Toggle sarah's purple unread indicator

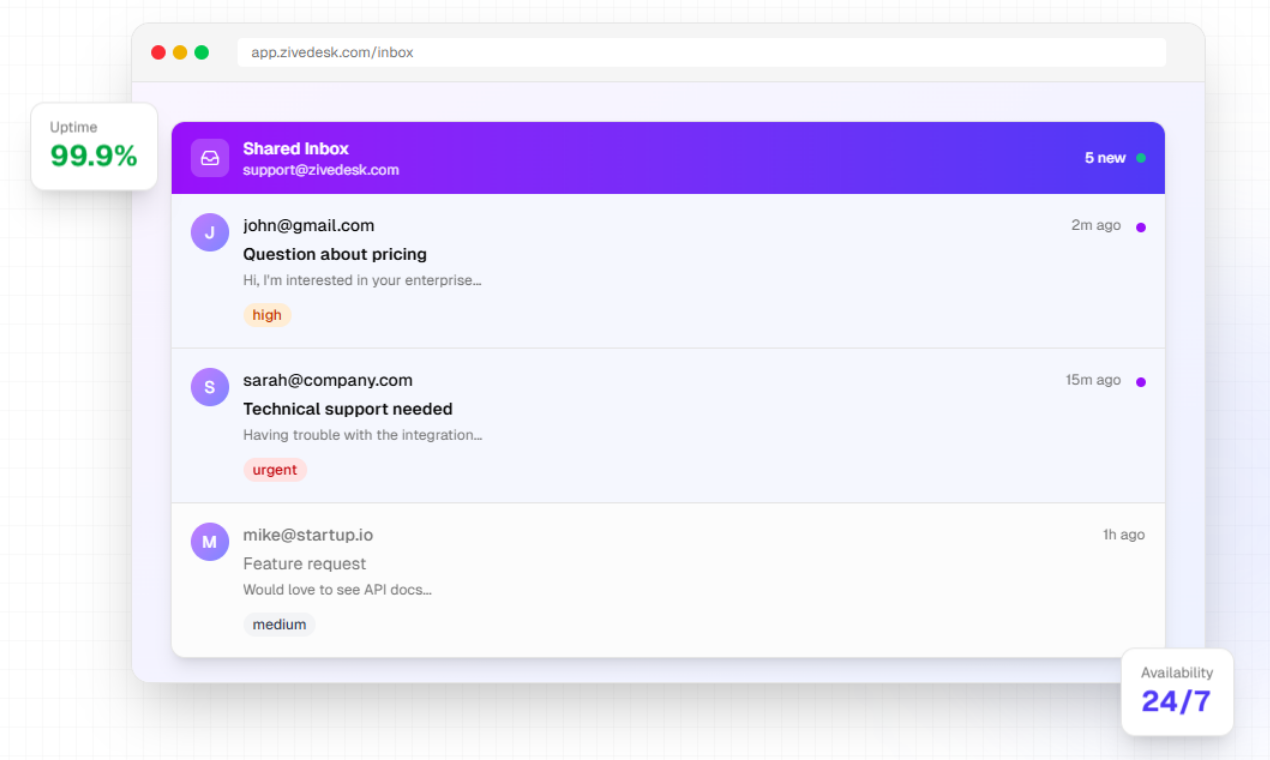pyautogui.click(x=1141, y=381)
